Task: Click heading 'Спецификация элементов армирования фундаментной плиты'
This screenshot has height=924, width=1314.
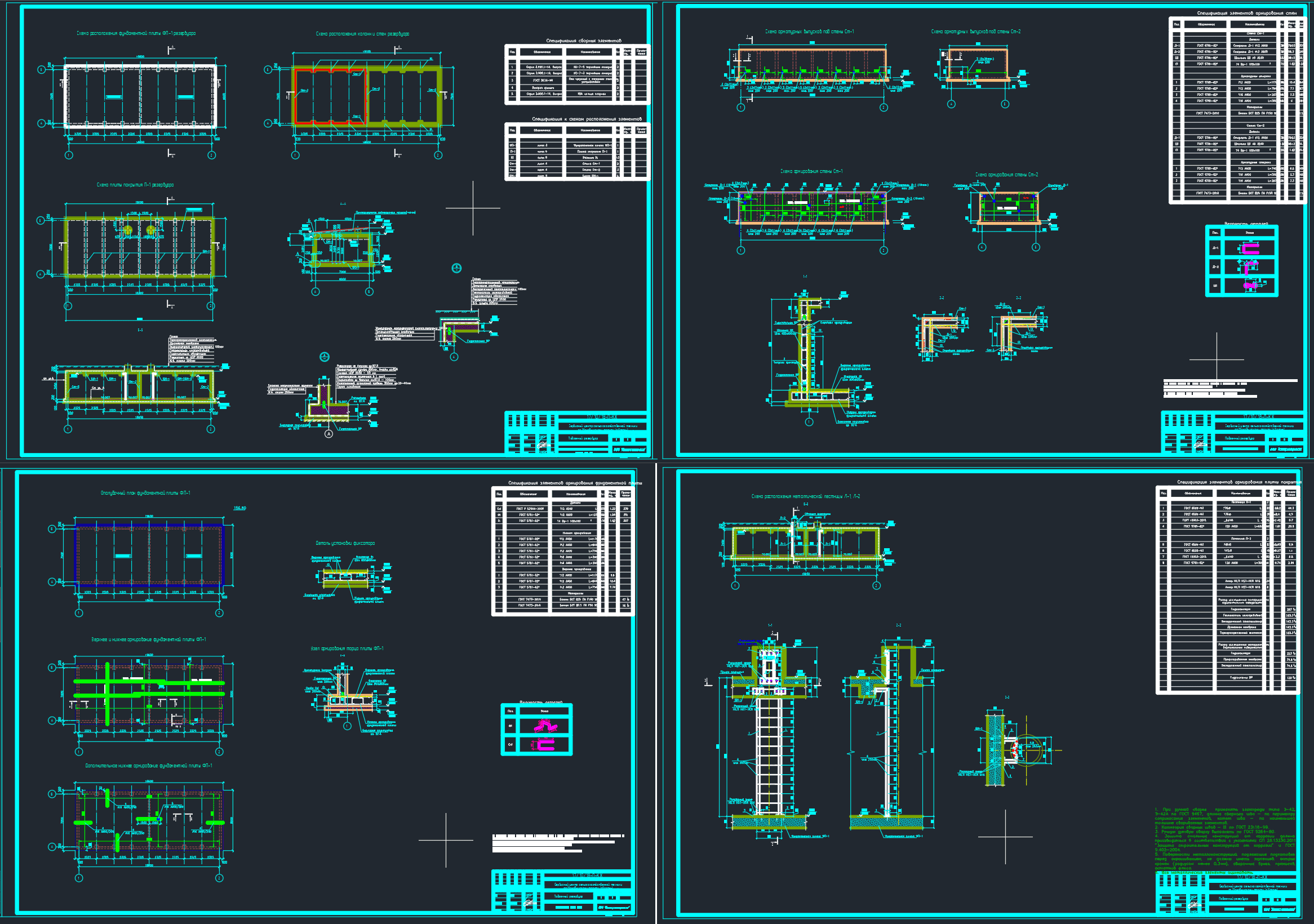Action: [575, 483]
